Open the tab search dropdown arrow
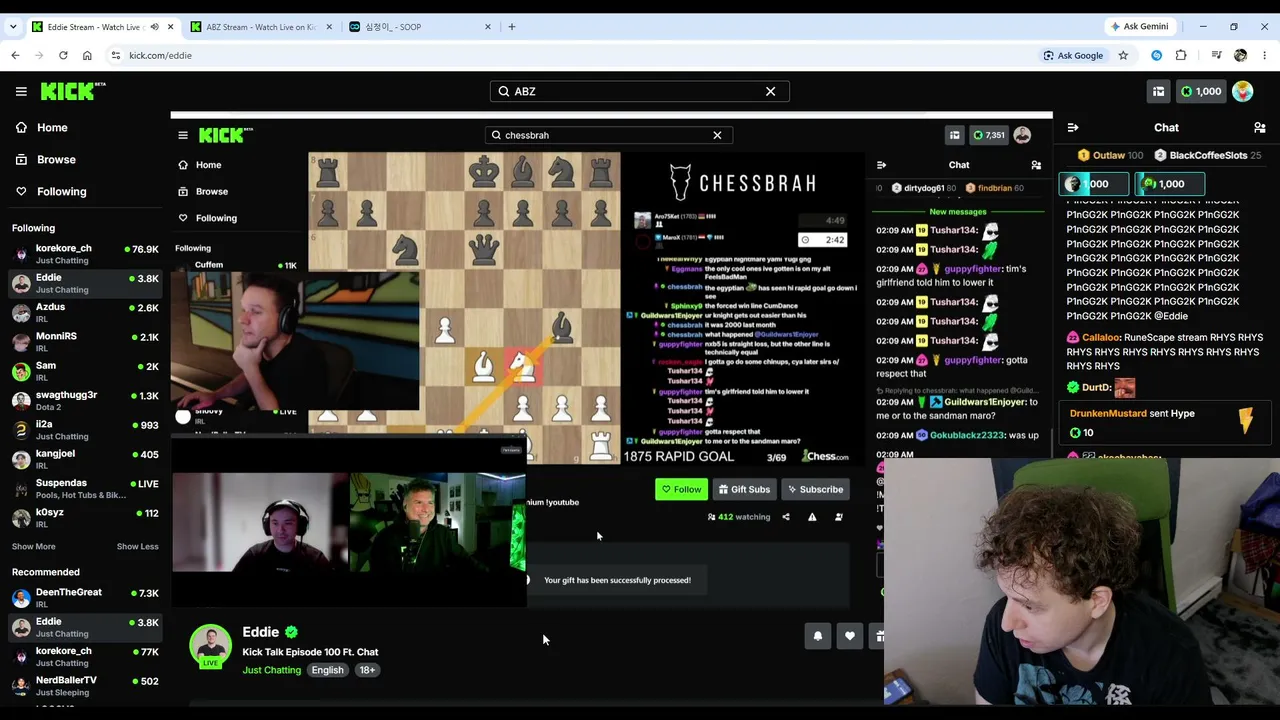This screenshot has width=1280, height=720. coord(13,27)
